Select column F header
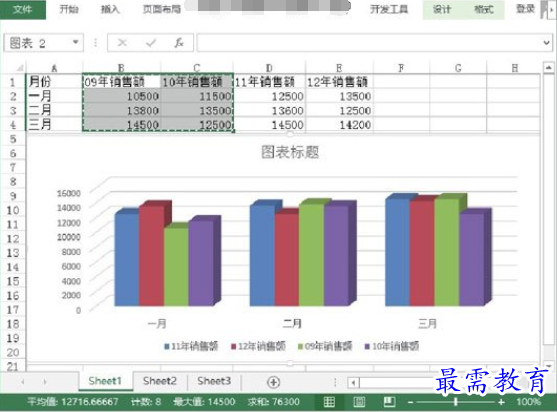 (x=401, y=67)
